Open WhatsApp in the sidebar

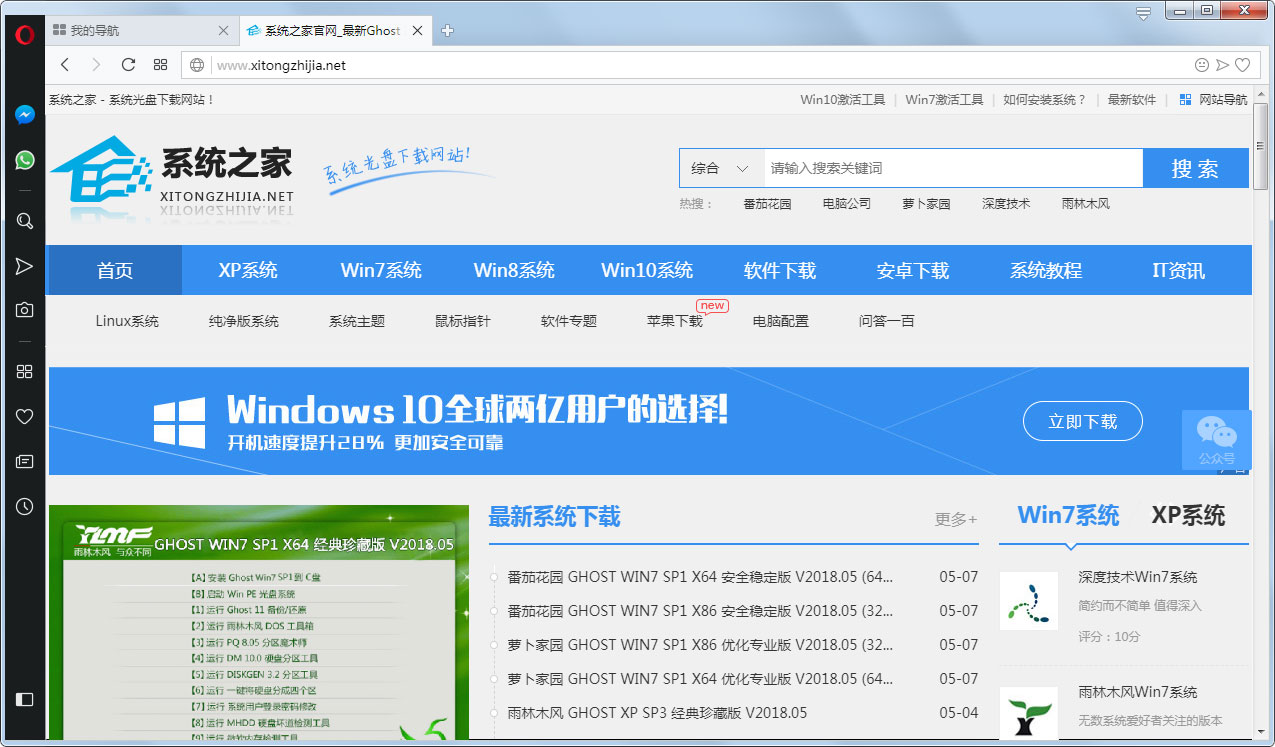pos(25,160)
